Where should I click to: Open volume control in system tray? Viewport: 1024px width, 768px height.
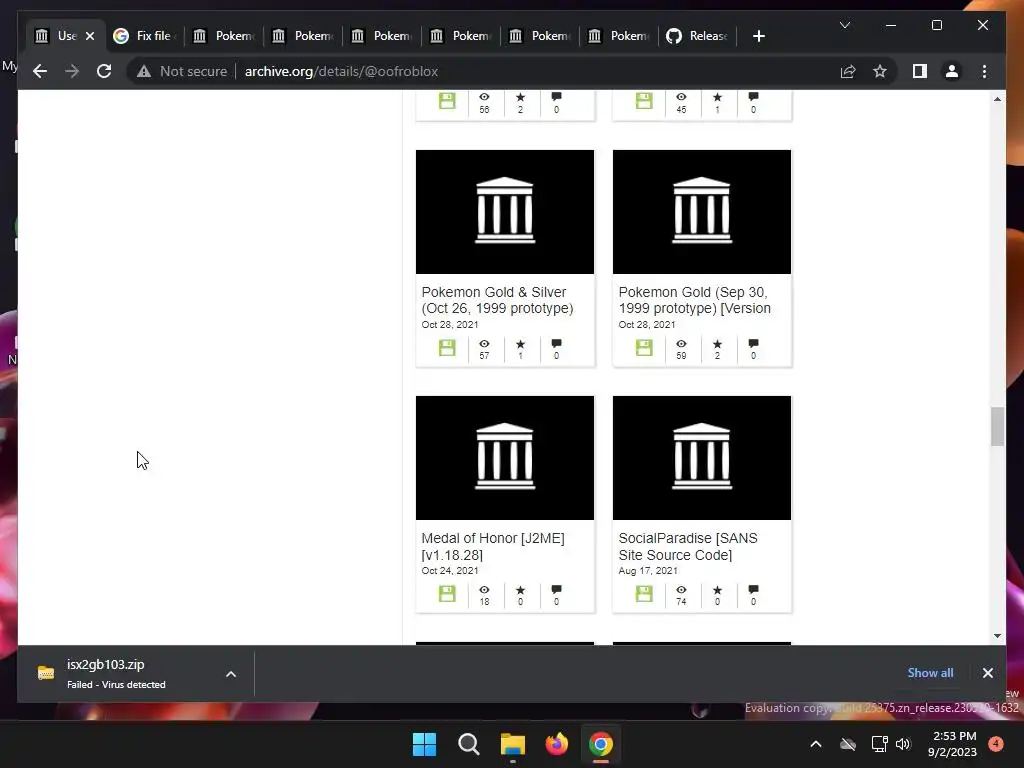903,744
